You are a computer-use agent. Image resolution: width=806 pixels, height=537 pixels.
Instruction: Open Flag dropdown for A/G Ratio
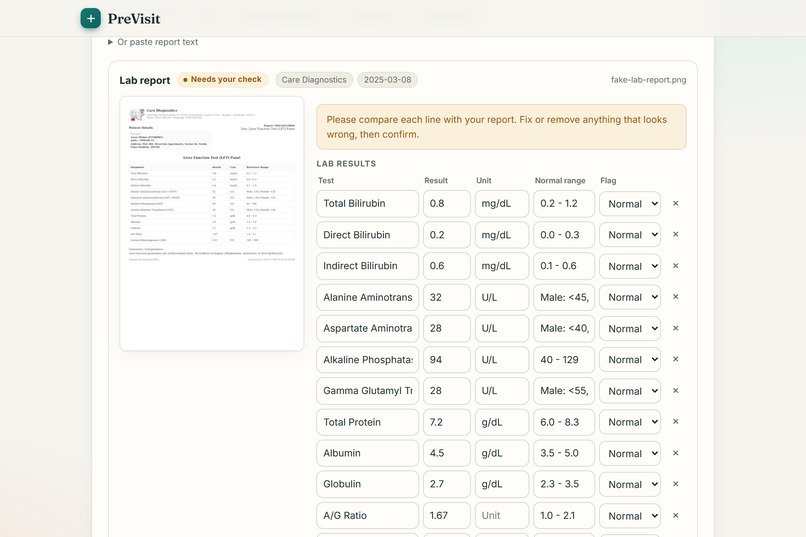(630, 515)
